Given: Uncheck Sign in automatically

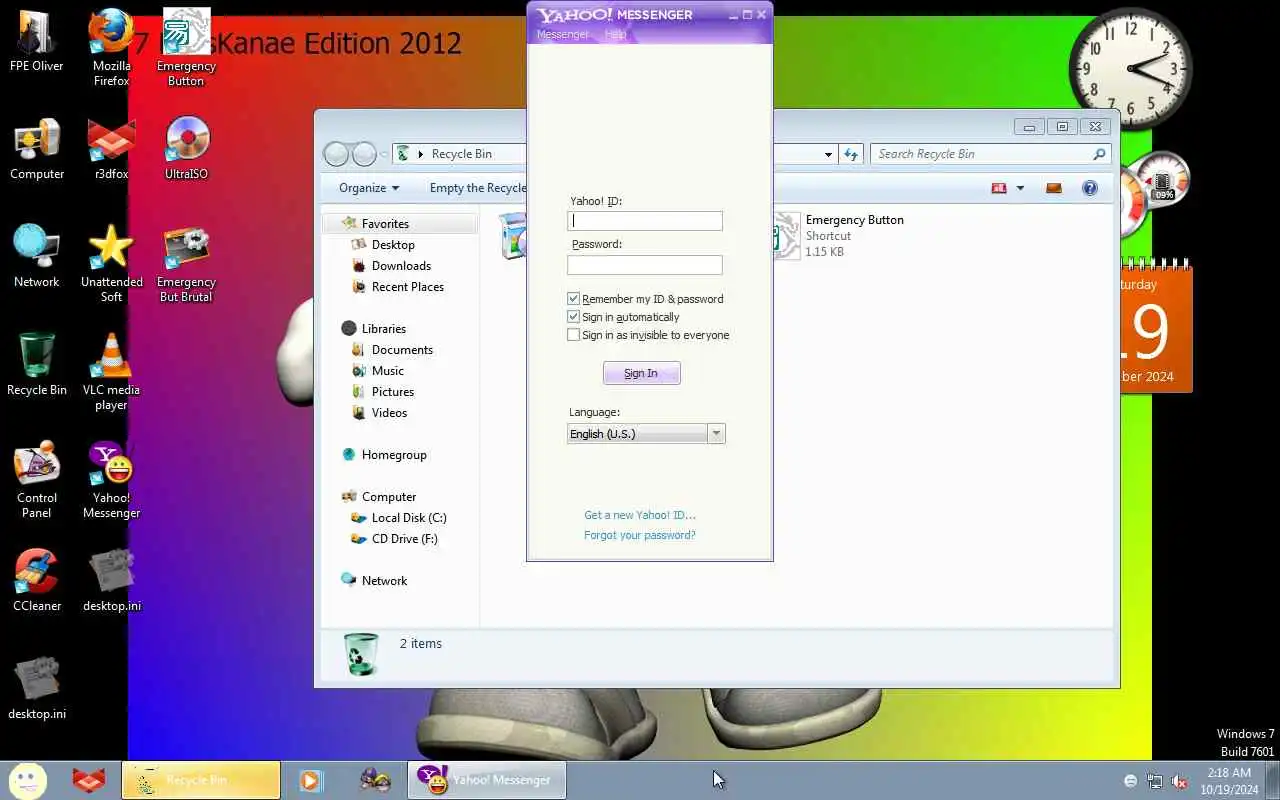Looking at the screenshot, I should [574, 316].
